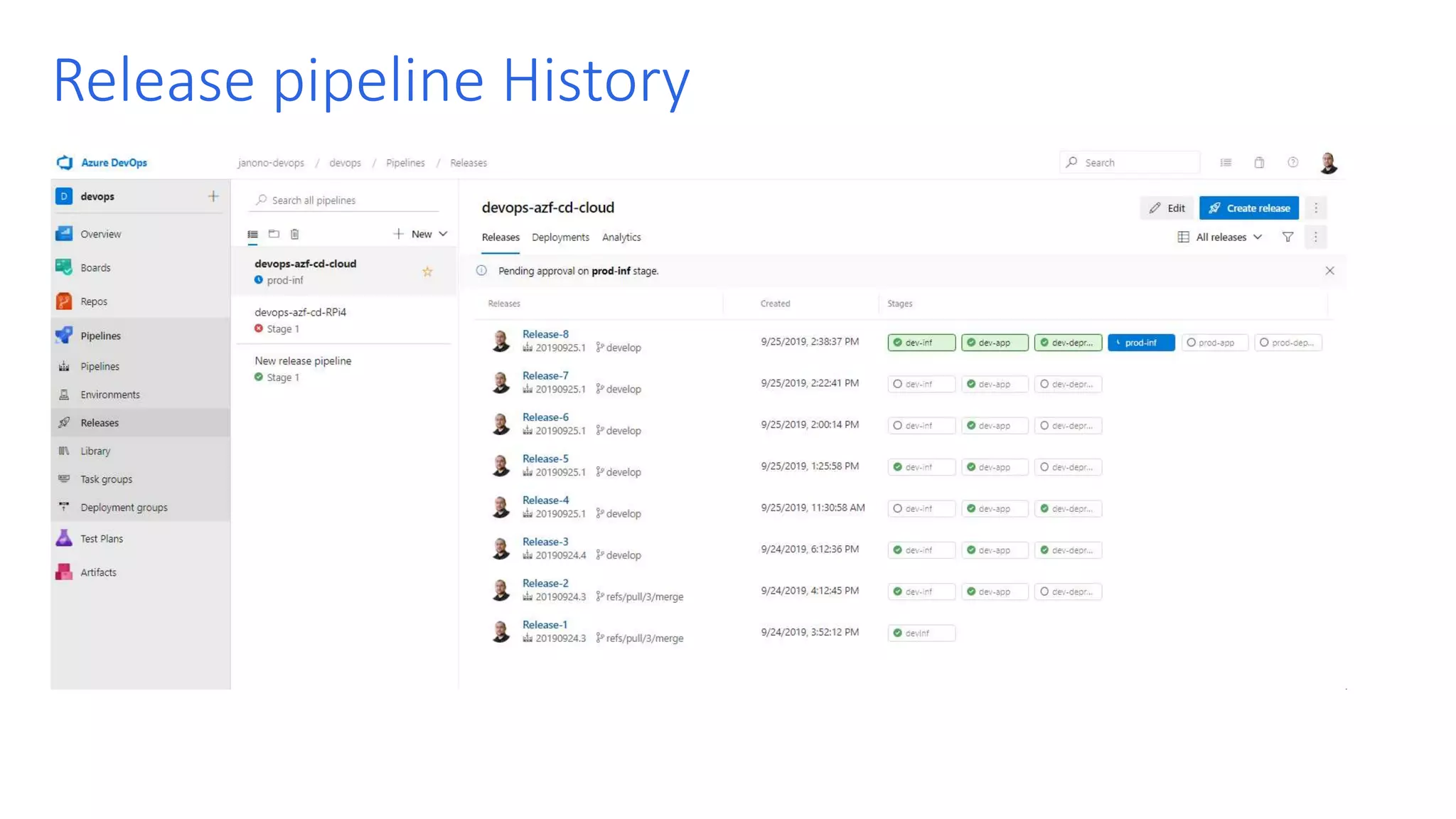Switch to folder view of pipelines
This screenshot has height=819, width=1456.
[x=274, y=234]
